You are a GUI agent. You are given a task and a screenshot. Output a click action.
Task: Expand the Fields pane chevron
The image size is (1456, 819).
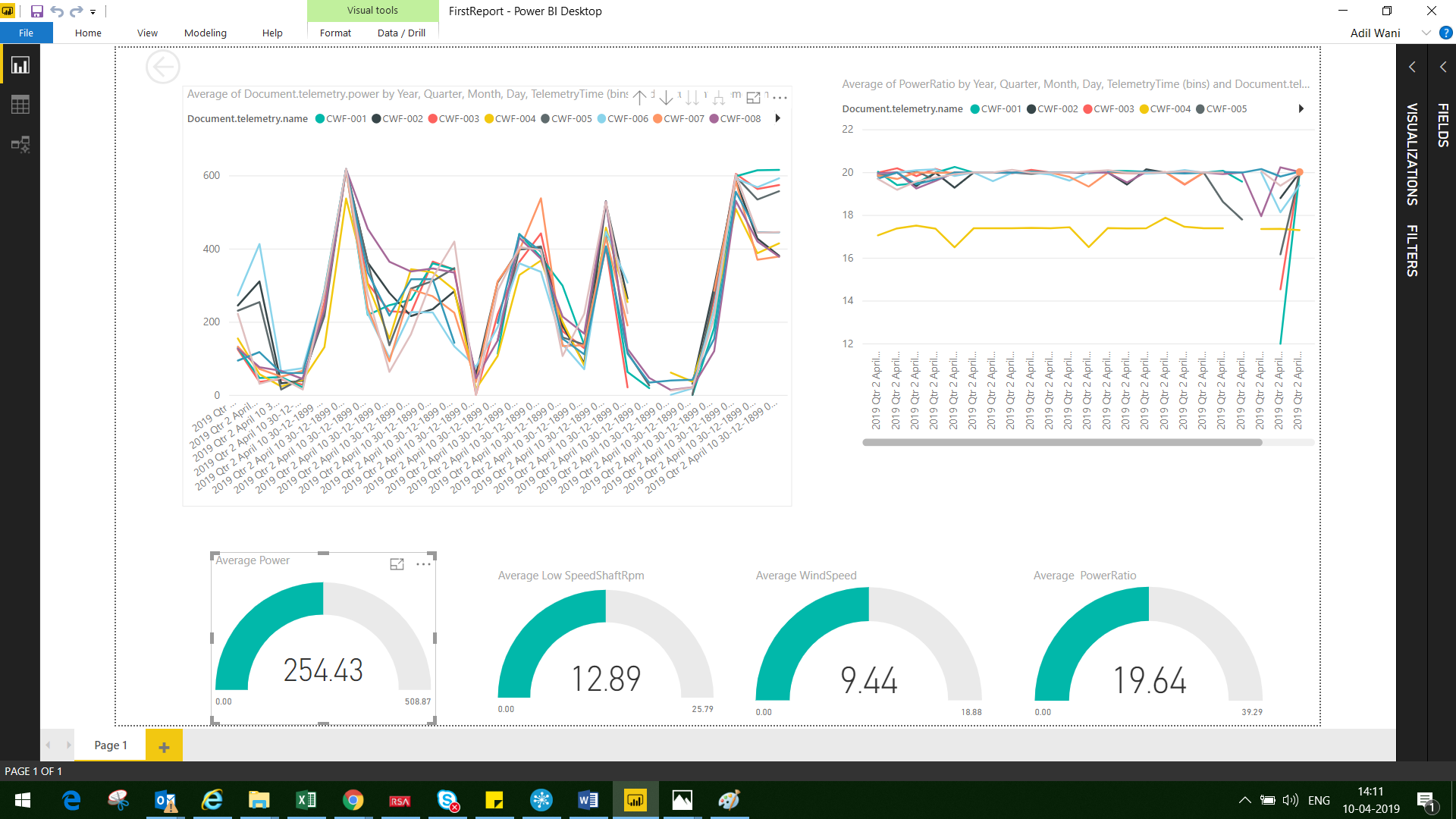[x=1443, y=67]
